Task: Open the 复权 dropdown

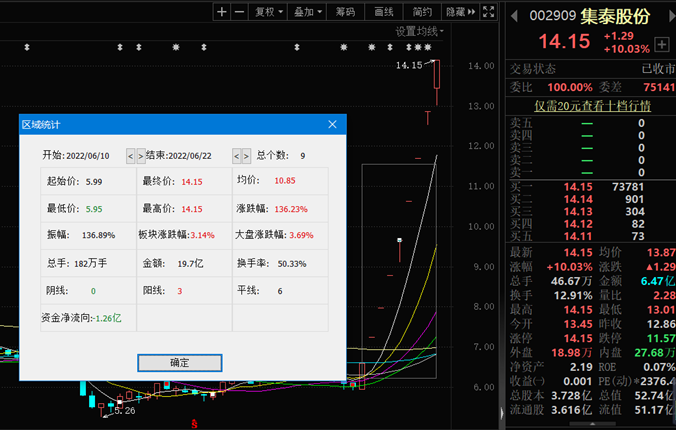Action: point(267,12)
